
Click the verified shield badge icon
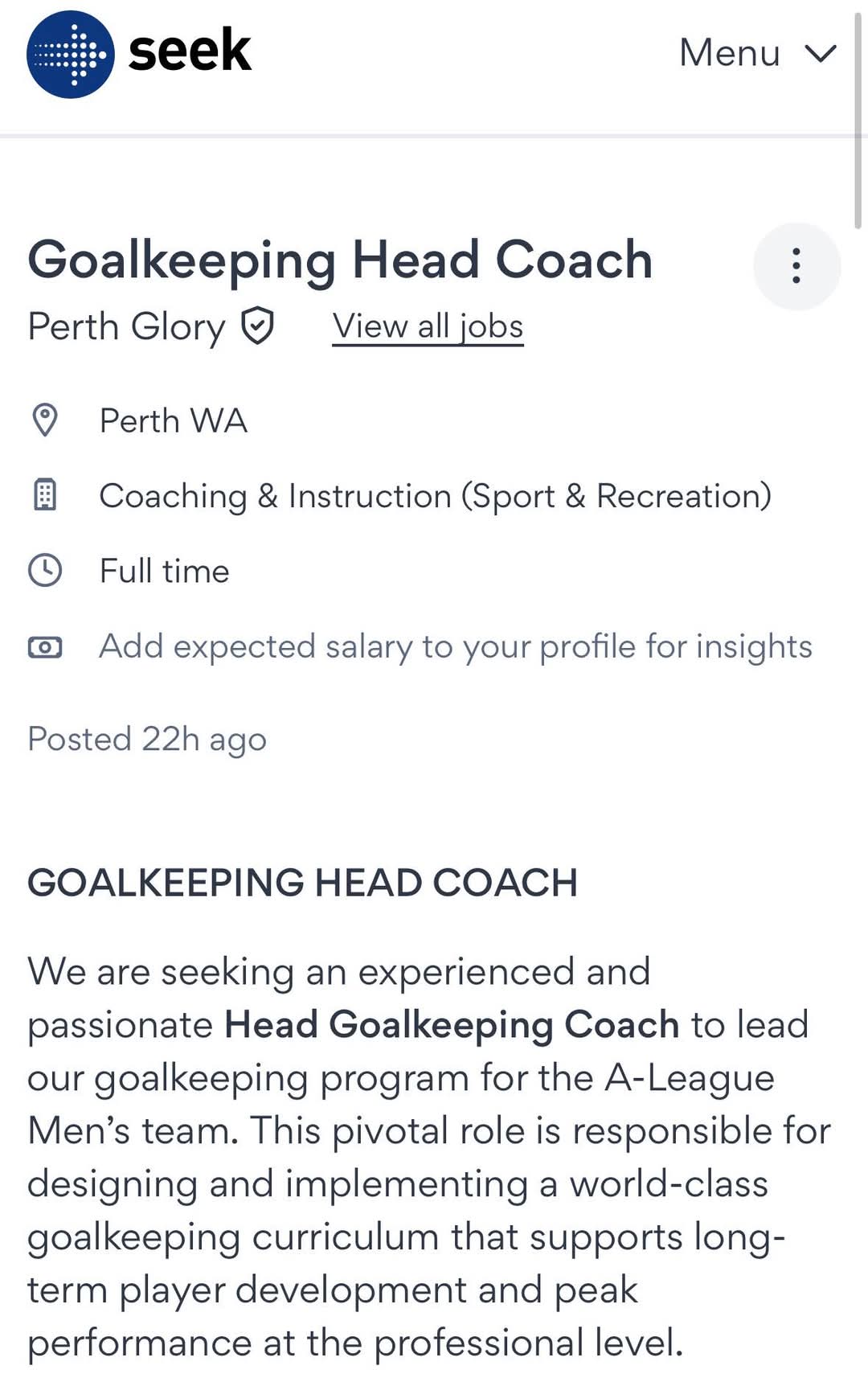(x=258, y=326)
